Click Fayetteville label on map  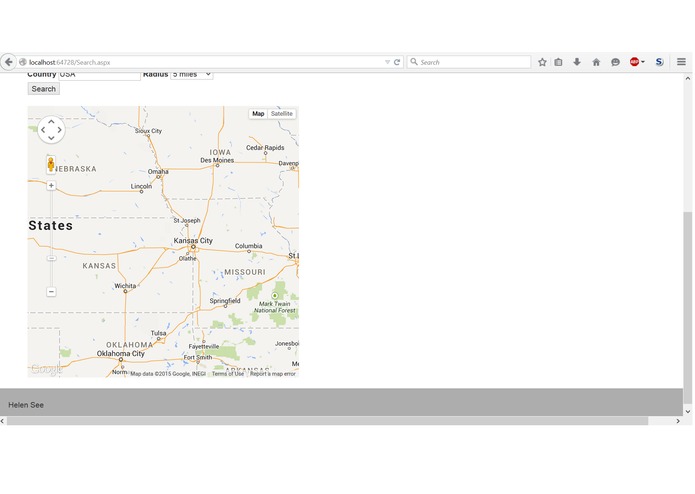(x=203, y=346)
